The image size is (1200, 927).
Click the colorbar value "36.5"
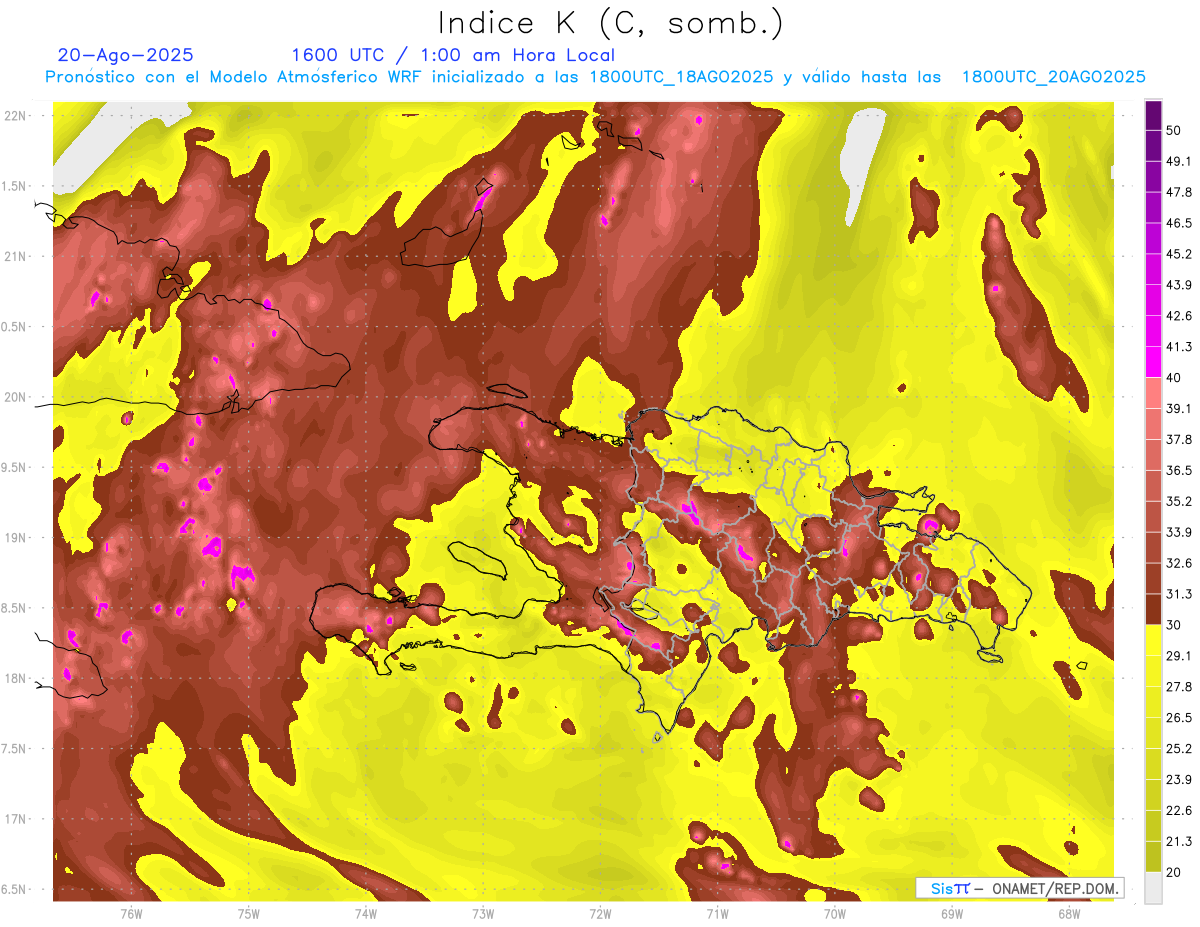click(x=1178, y=470)
